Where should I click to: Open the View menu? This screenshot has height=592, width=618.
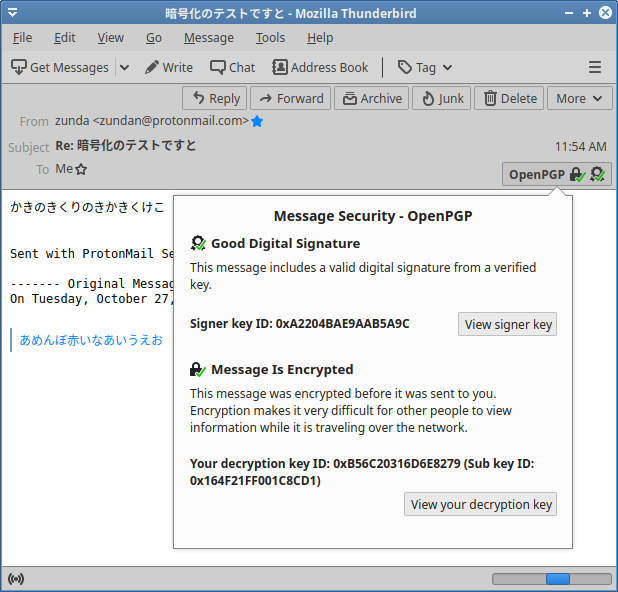(x=111, y=38)
